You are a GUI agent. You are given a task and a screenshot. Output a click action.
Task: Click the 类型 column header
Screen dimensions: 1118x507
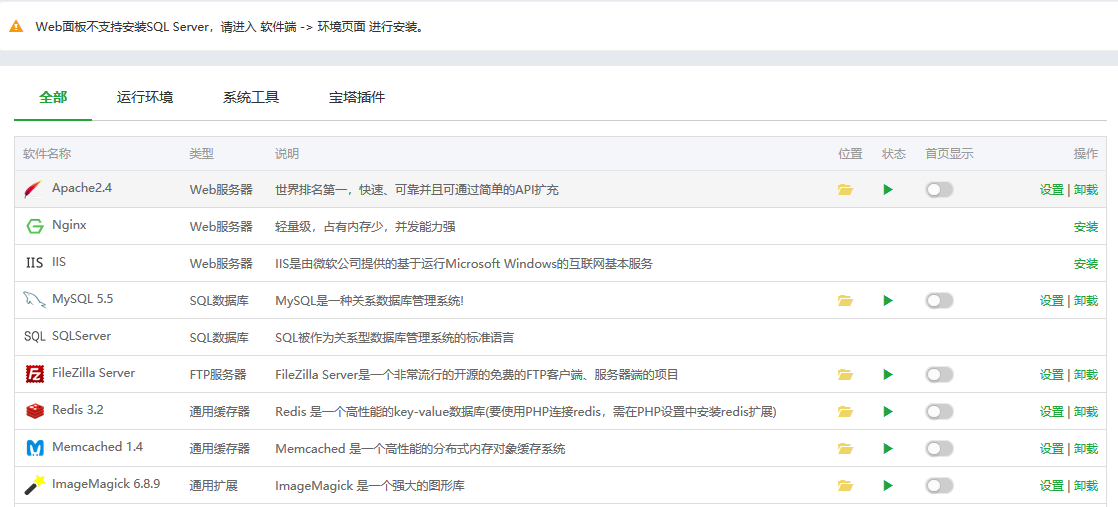click(201, 154)
